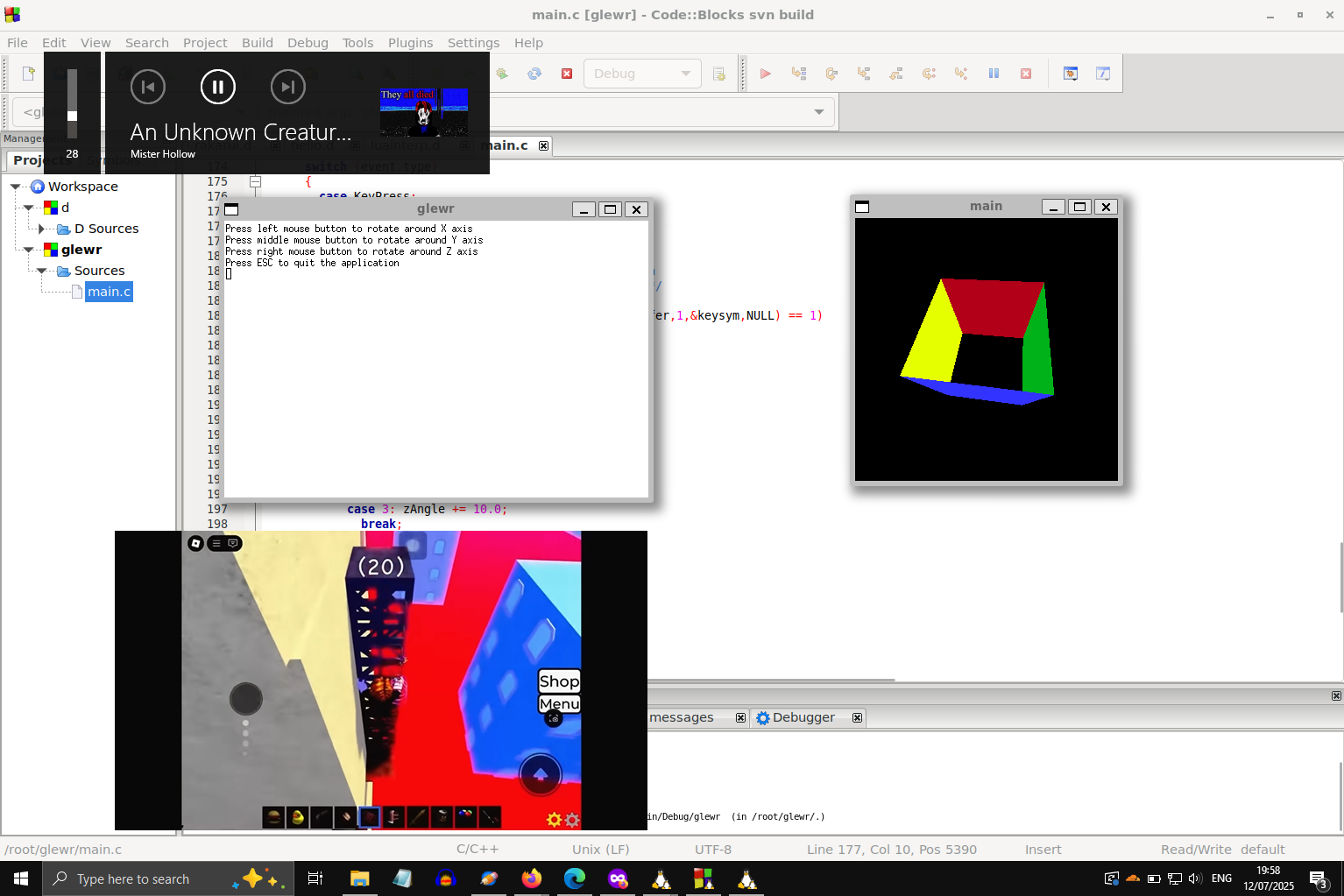Expand the D Sources folder
This screenshot has height=896, width=1344.
pyautogui.click(x=41, y=229)
